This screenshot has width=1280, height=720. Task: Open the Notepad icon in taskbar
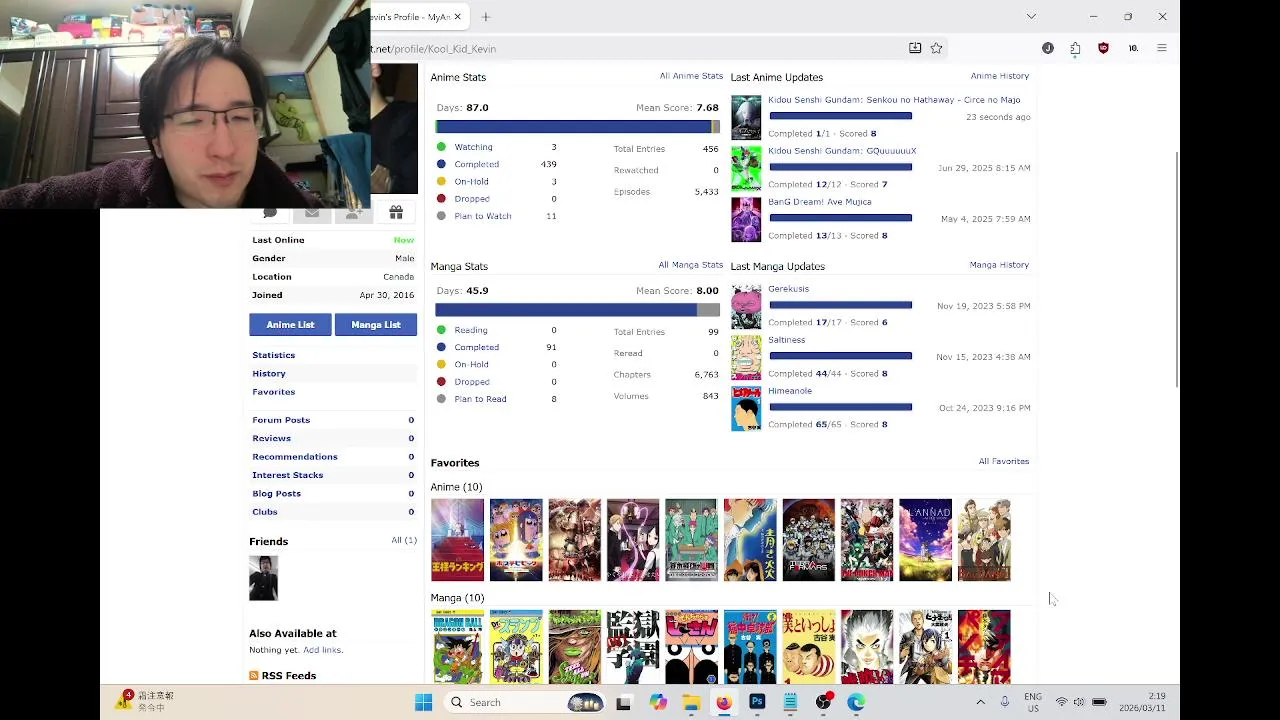click(790, 702)
